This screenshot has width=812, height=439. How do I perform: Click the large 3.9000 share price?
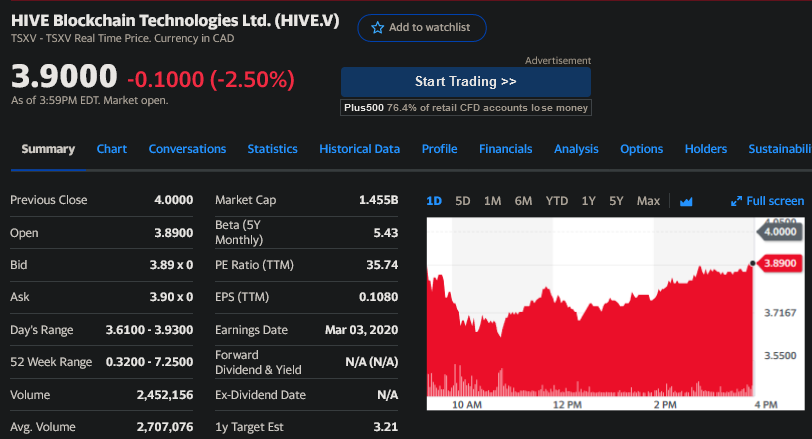pyautogui.click(x=64, y=76)
